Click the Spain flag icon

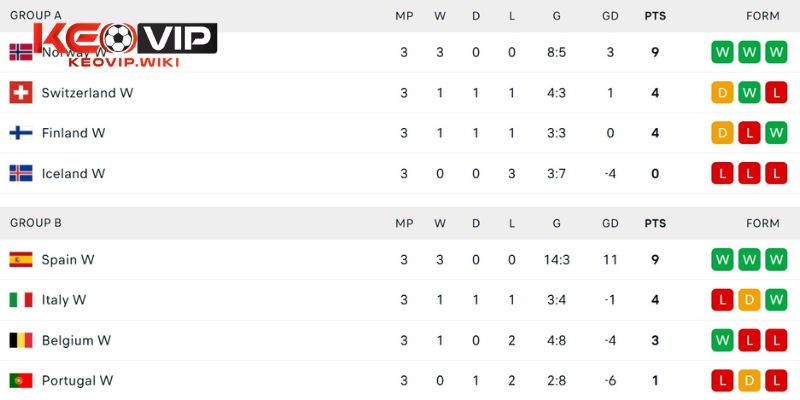coord(21,260)
